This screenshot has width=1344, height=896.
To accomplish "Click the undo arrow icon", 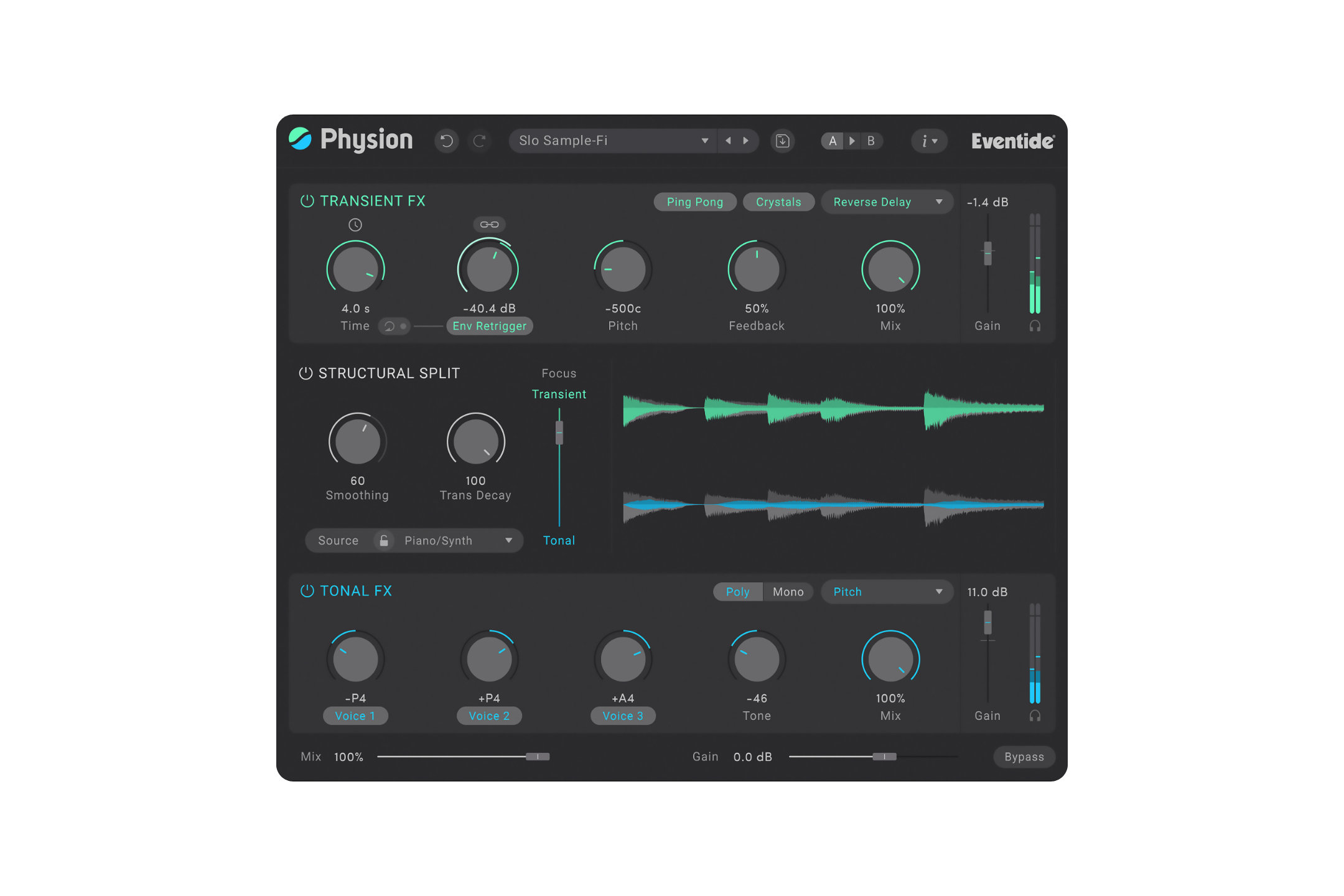I will coord(446,141).
